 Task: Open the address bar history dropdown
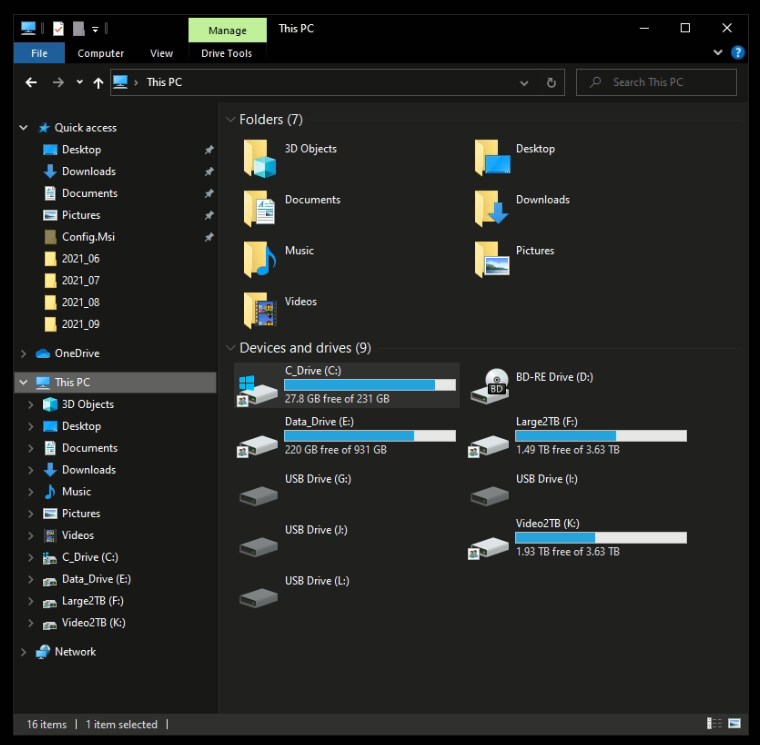[526, 83]
